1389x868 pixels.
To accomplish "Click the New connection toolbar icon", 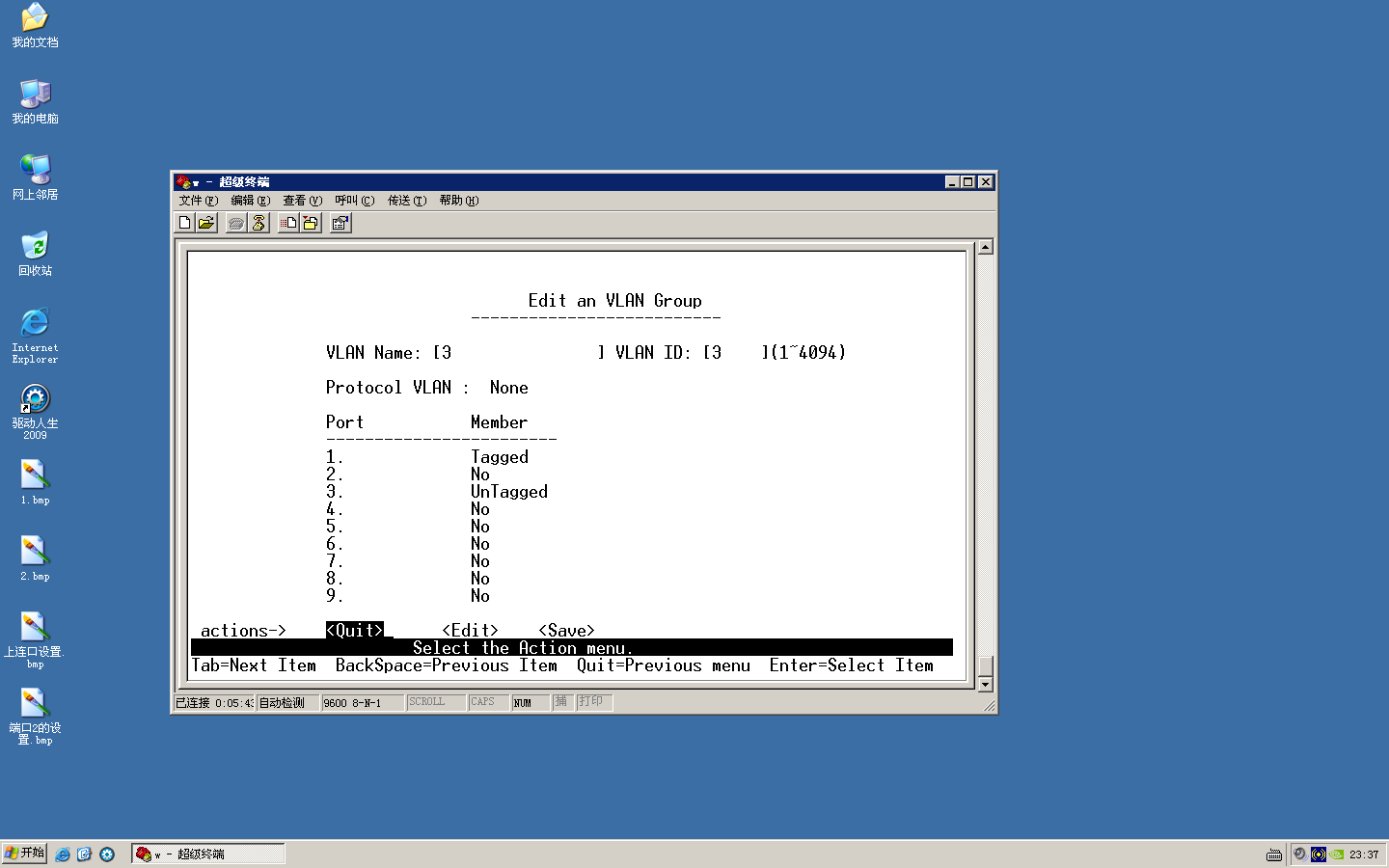I will pyautogui.click(x=185, y=223).
